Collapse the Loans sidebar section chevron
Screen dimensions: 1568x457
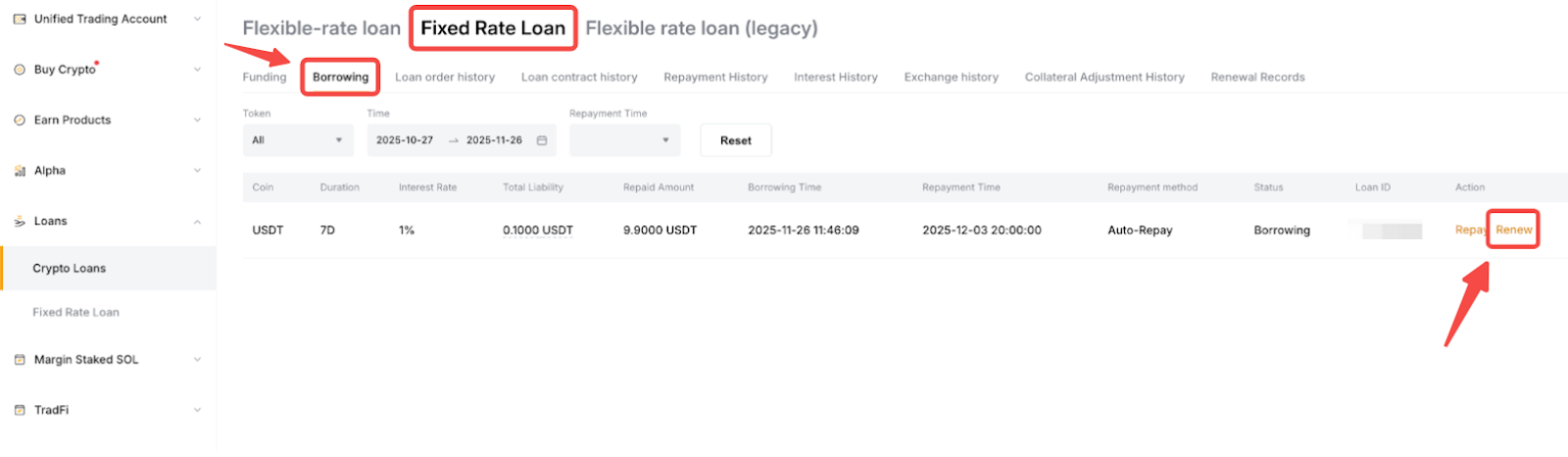tap(197, 222)
